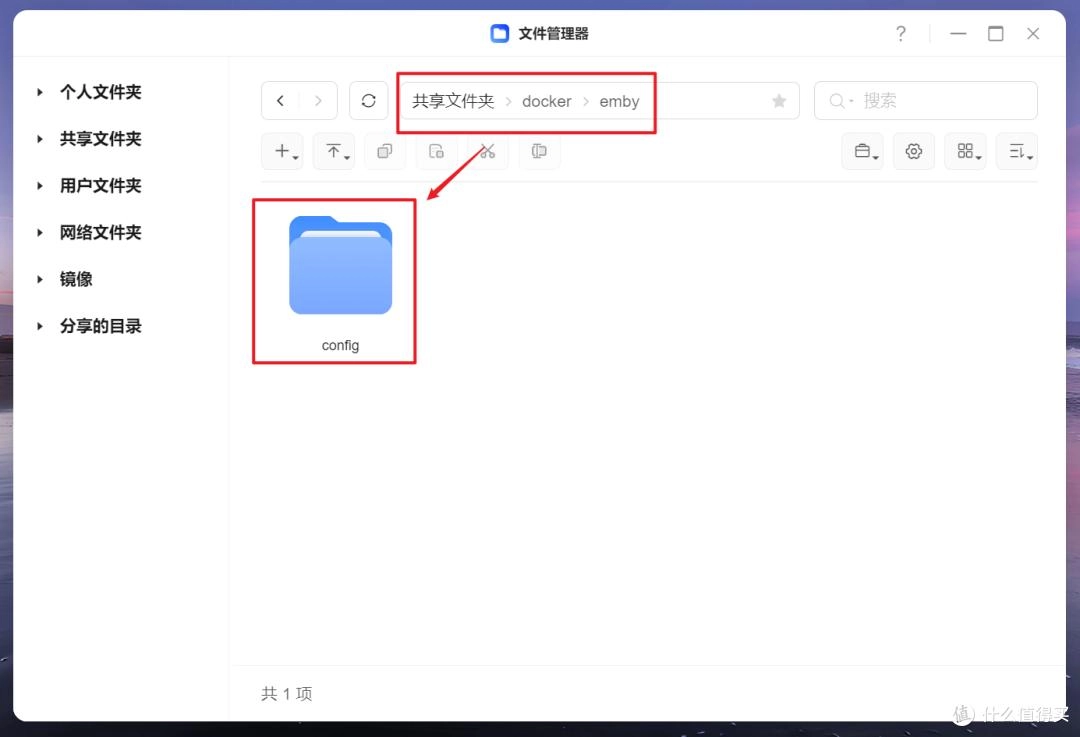Open the sort order dropdown
The height and width of the screenshot is (737, 1080).
(1017, 151)
